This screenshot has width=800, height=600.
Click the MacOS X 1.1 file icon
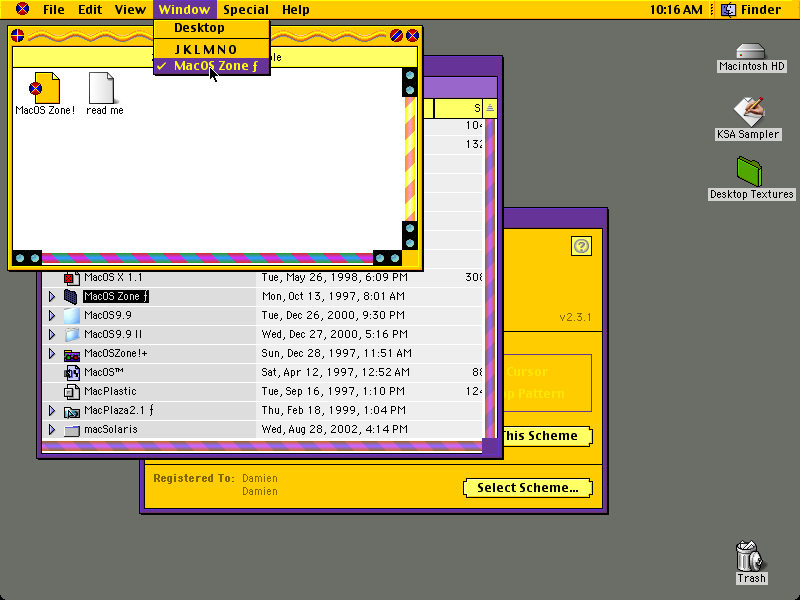(x=71, y=278)
